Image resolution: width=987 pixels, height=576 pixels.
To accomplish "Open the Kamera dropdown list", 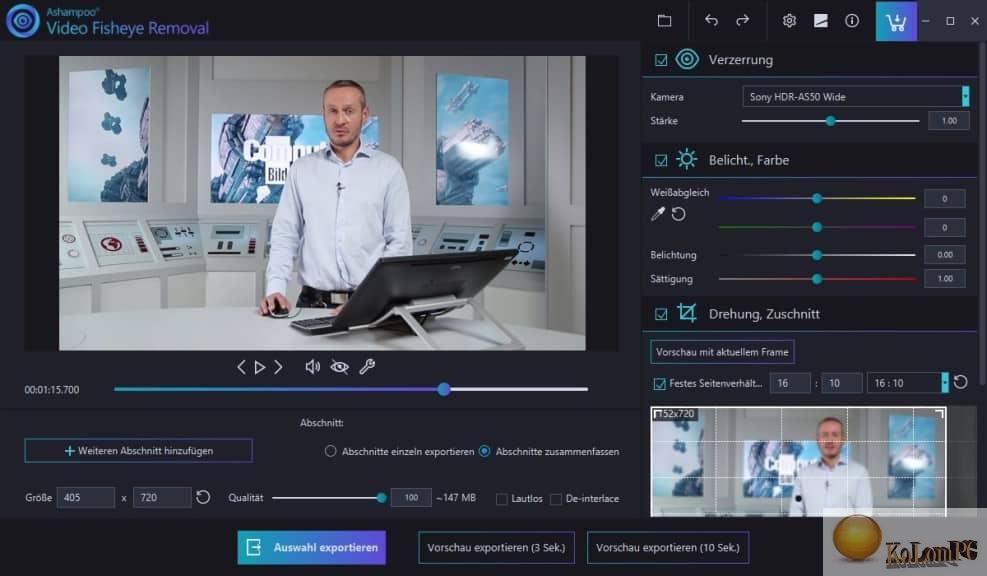I will pyautogui.click(x=856, y=96).
